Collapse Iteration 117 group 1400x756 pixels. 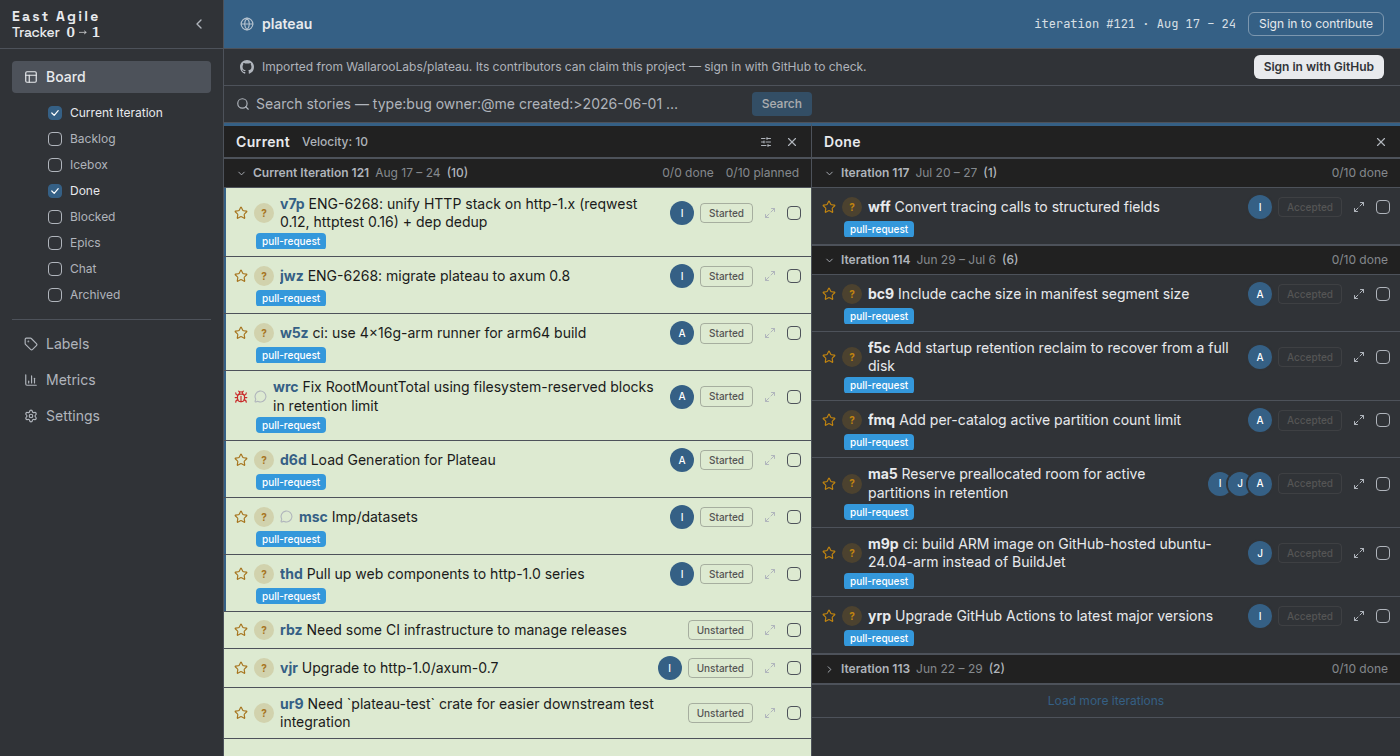[829, 173]
